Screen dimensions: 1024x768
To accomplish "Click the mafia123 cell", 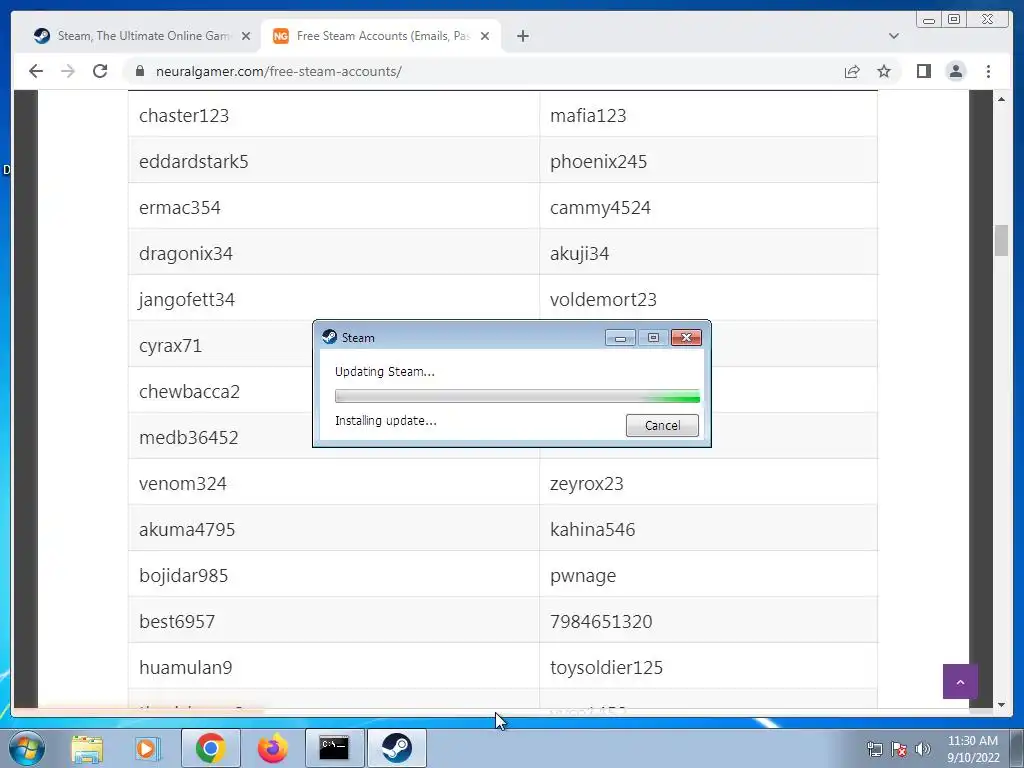I will pos(709,114).
